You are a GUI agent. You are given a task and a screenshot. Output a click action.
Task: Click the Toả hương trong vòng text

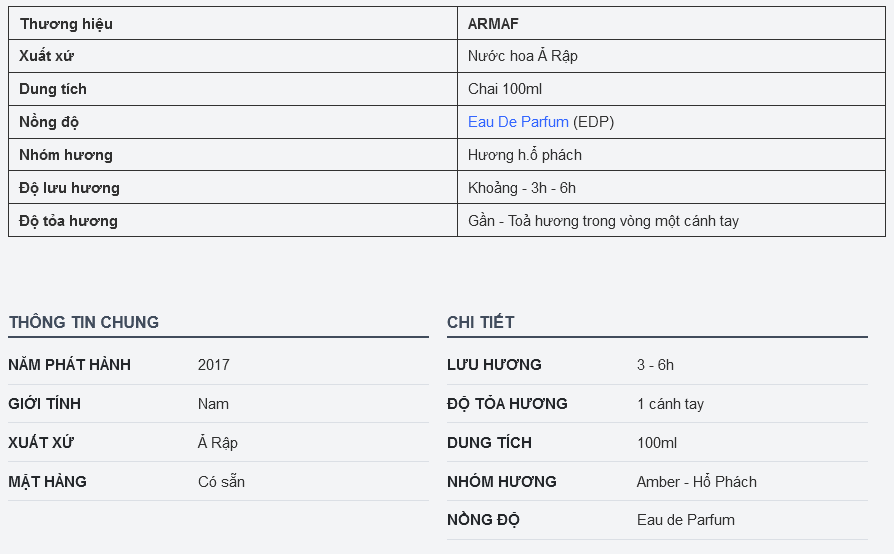click(579, 221)
